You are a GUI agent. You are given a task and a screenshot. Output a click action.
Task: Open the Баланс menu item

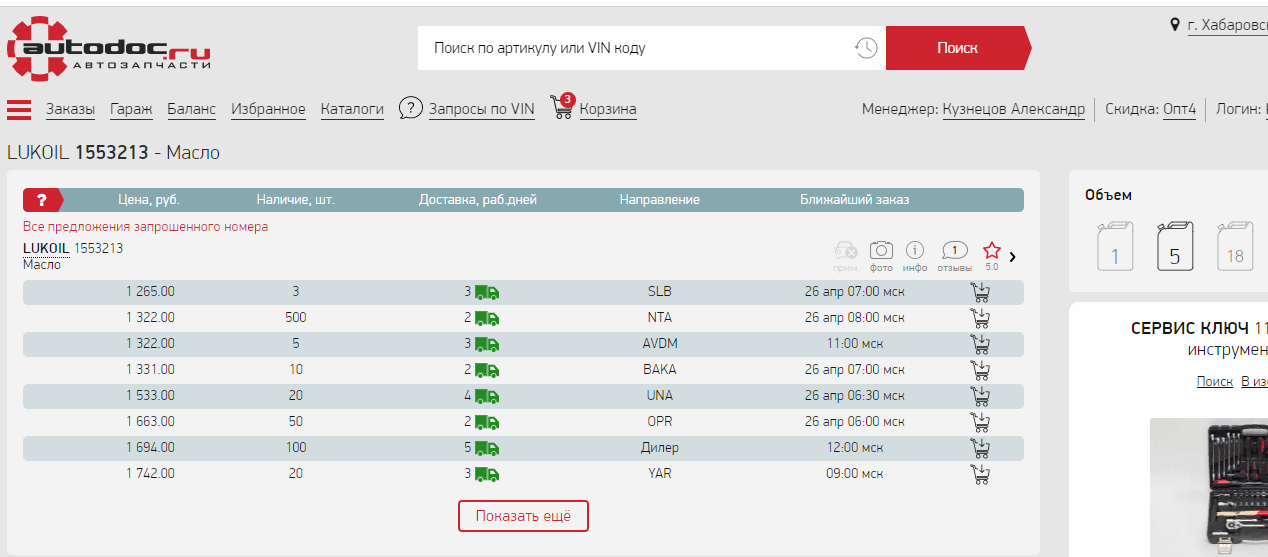point(191,109)
